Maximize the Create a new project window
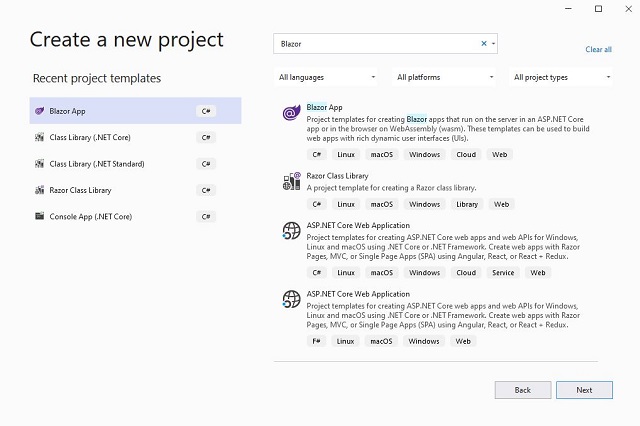 pyautogui.click(x=598, y=9)
